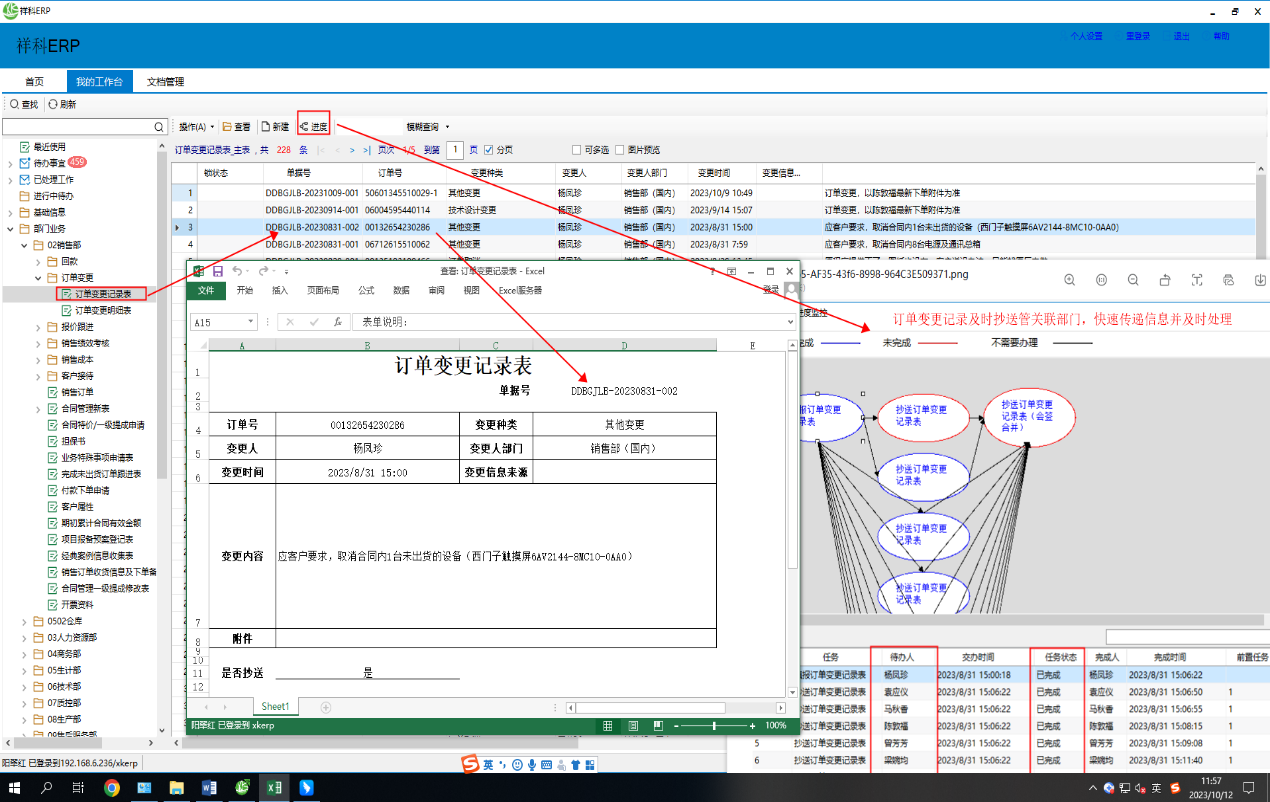The width and height of the screenshot is (1270, 802).
Task: Create a new record with 新建
Action: click(x=274, y=127)
